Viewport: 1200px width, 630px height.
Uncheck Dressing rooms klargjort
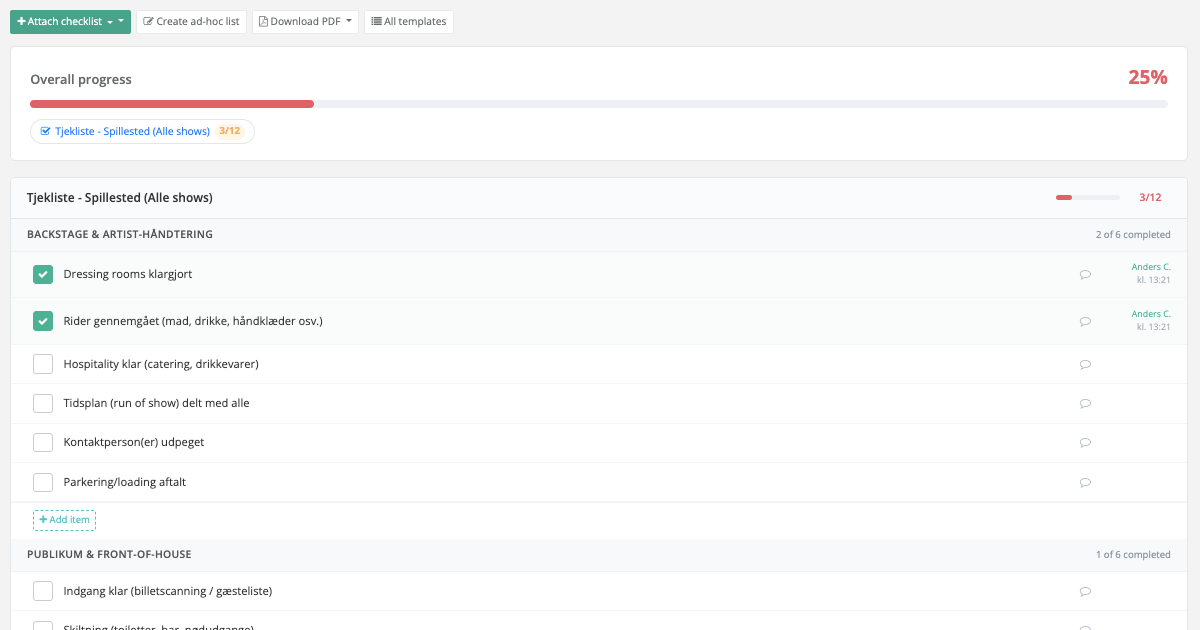[43, 274]
